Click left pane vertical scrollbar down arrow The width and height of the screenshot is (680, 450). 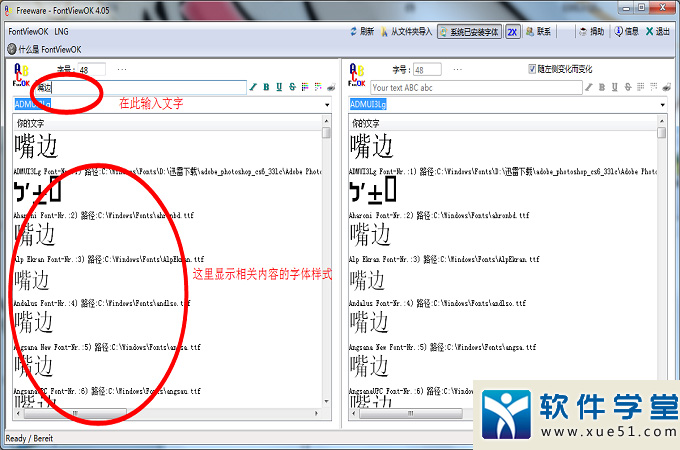(327, 401)
